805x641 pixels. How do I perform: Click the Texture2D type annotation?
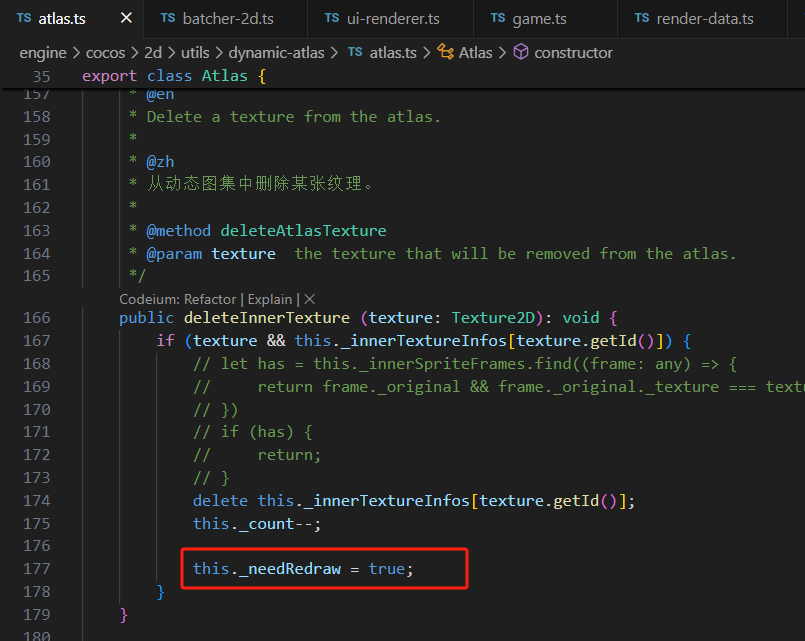493,318
